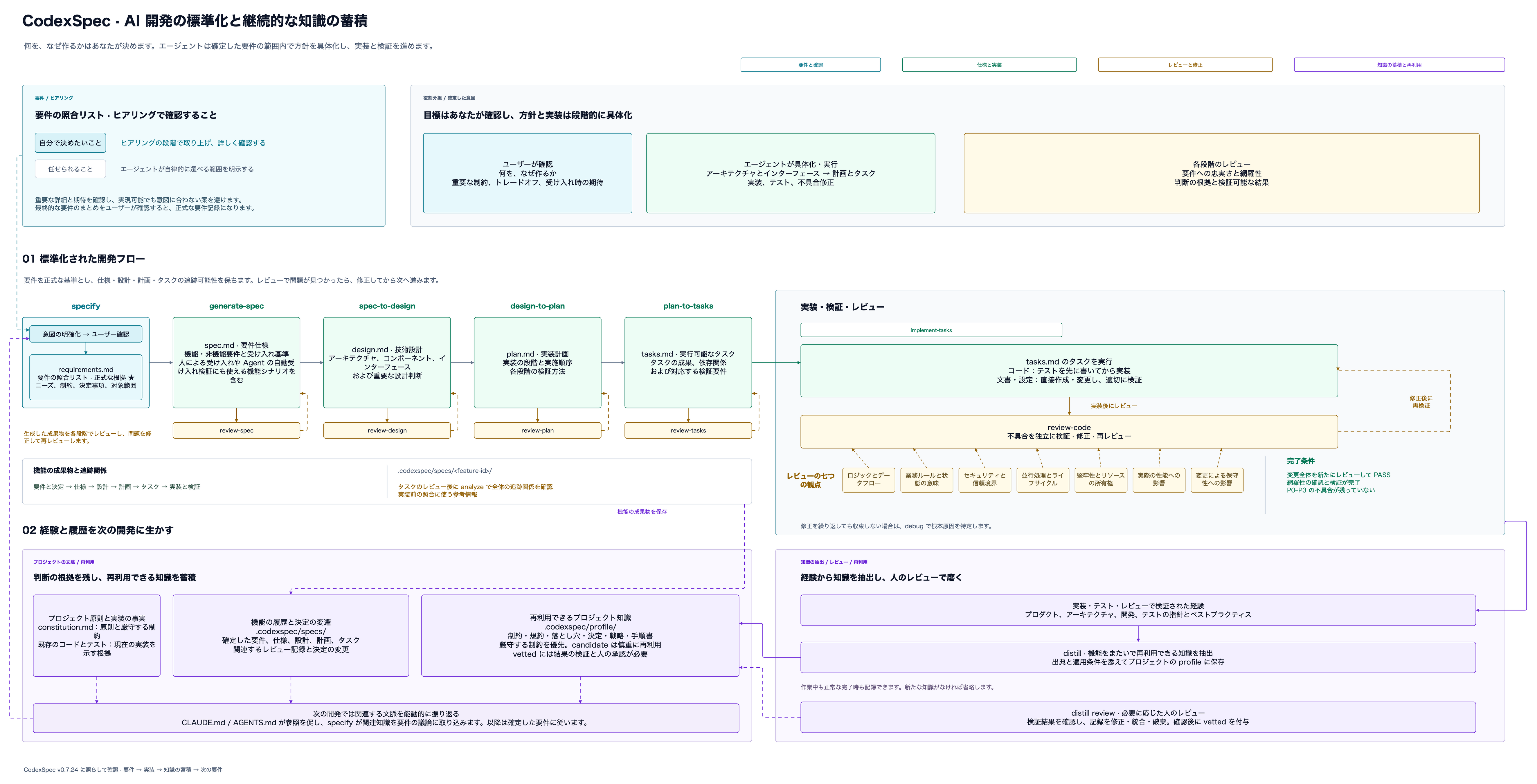Click the レビューと修正 legend box
1537x784 pixels.
1185,64
